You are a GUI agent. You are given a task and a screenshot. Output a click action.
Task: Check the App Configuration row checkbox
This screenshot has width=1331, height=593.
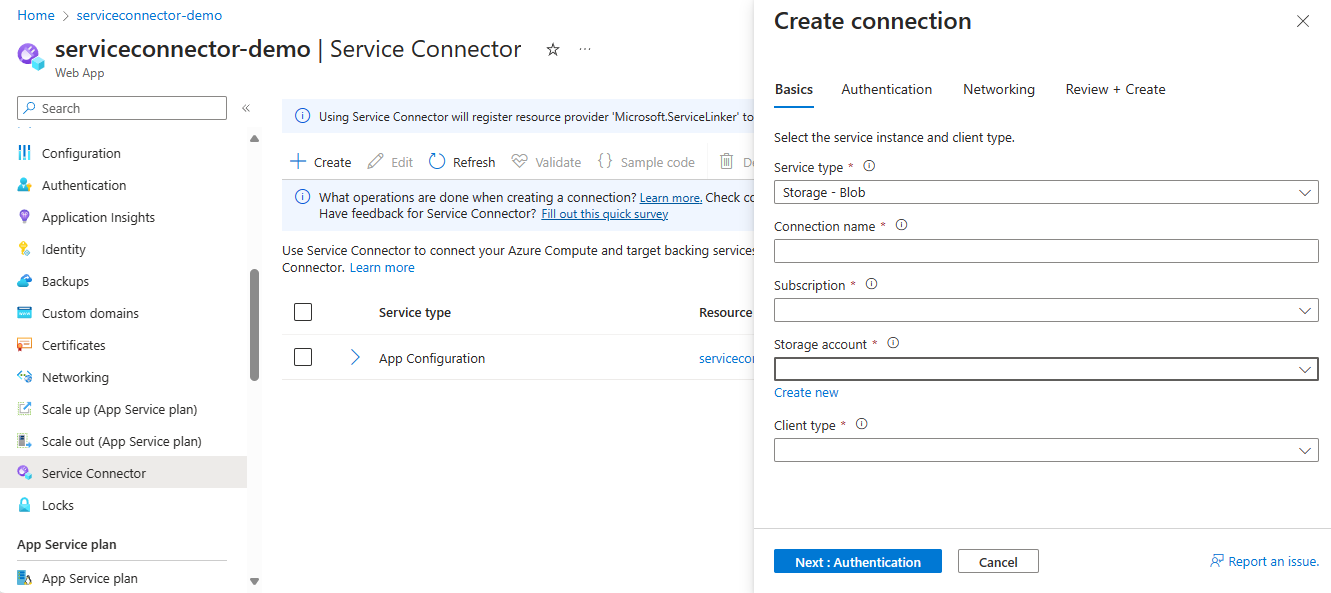coord(303,357)
